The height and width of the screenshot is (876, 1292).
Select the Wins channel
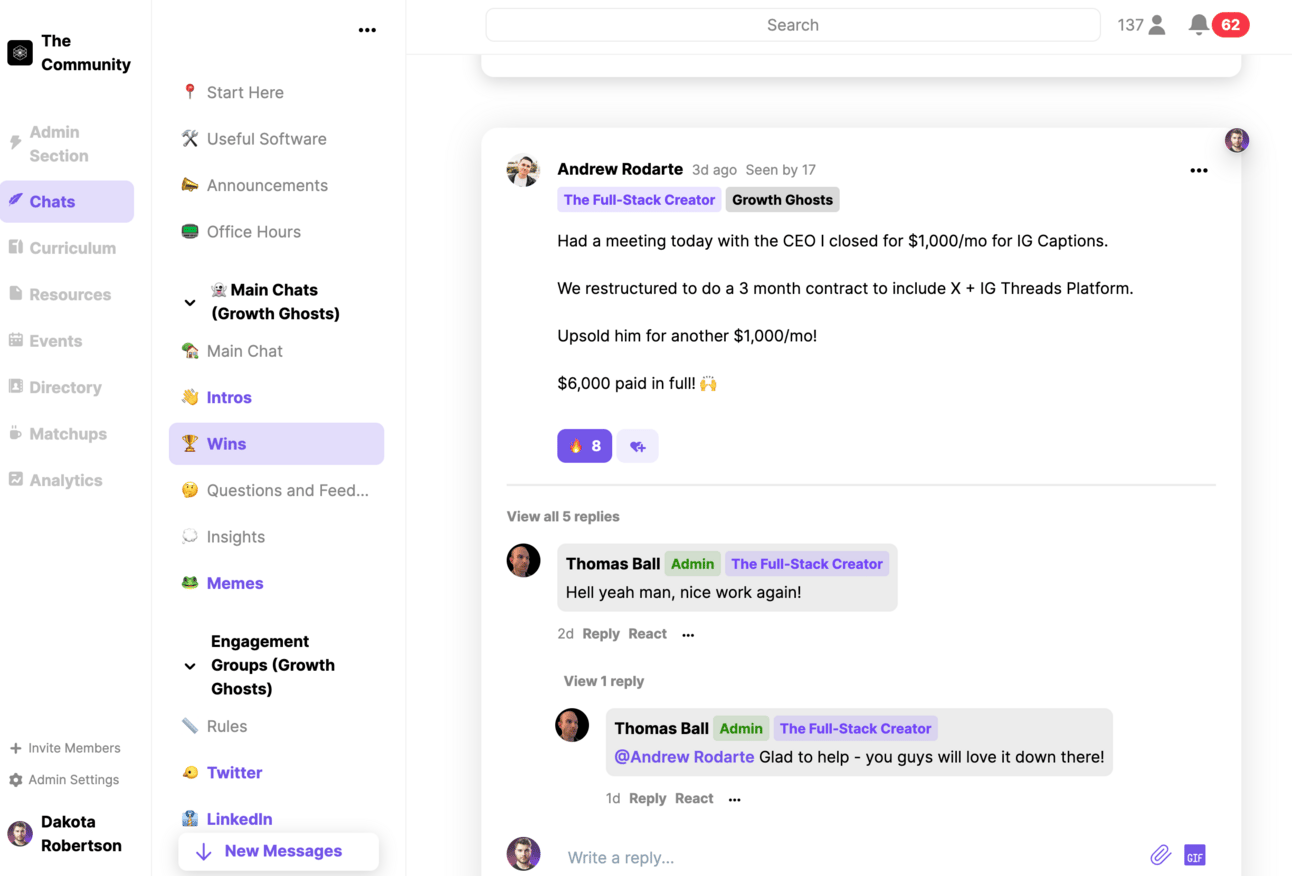pyautogui.click(x=276, y=444)
